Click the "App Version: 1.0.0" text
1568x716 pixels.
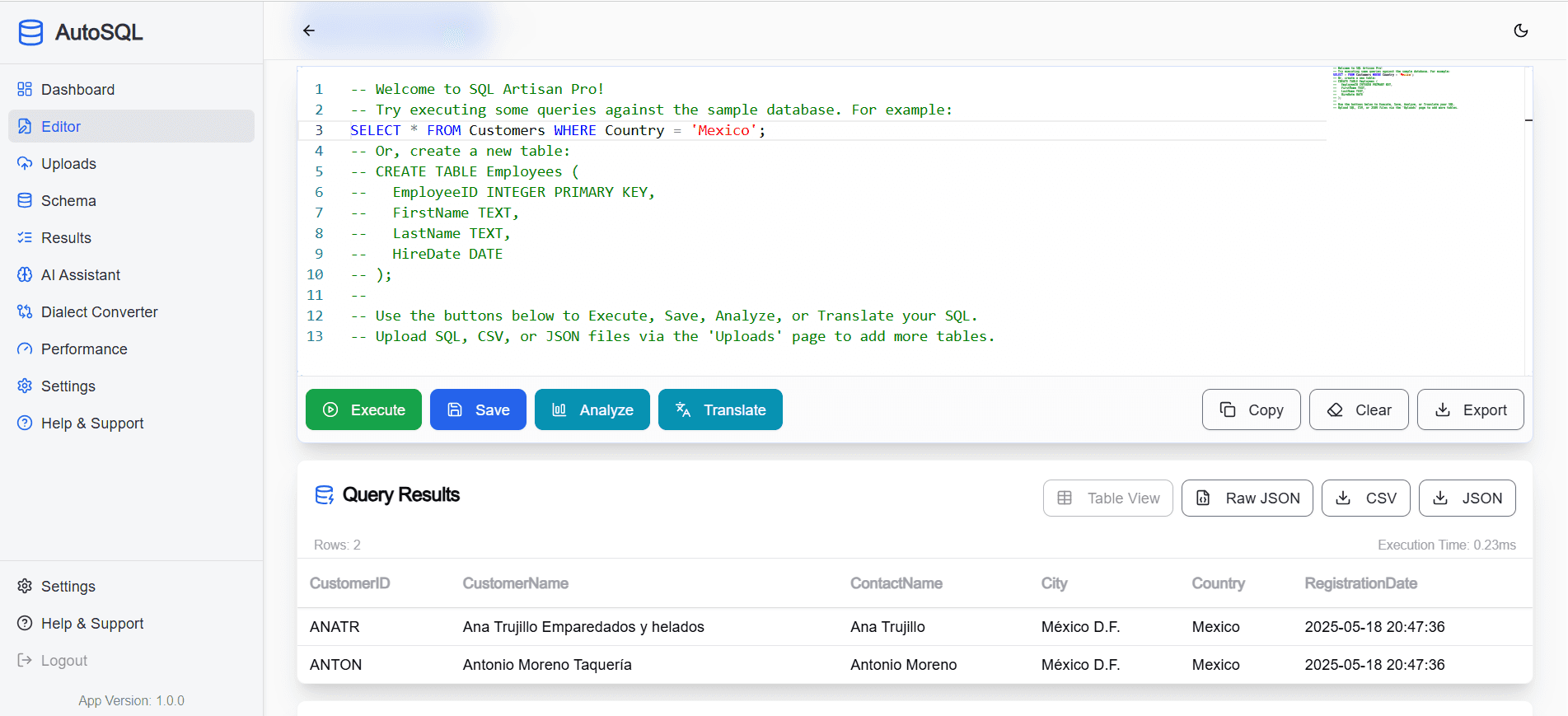click(x=131, y=700)
